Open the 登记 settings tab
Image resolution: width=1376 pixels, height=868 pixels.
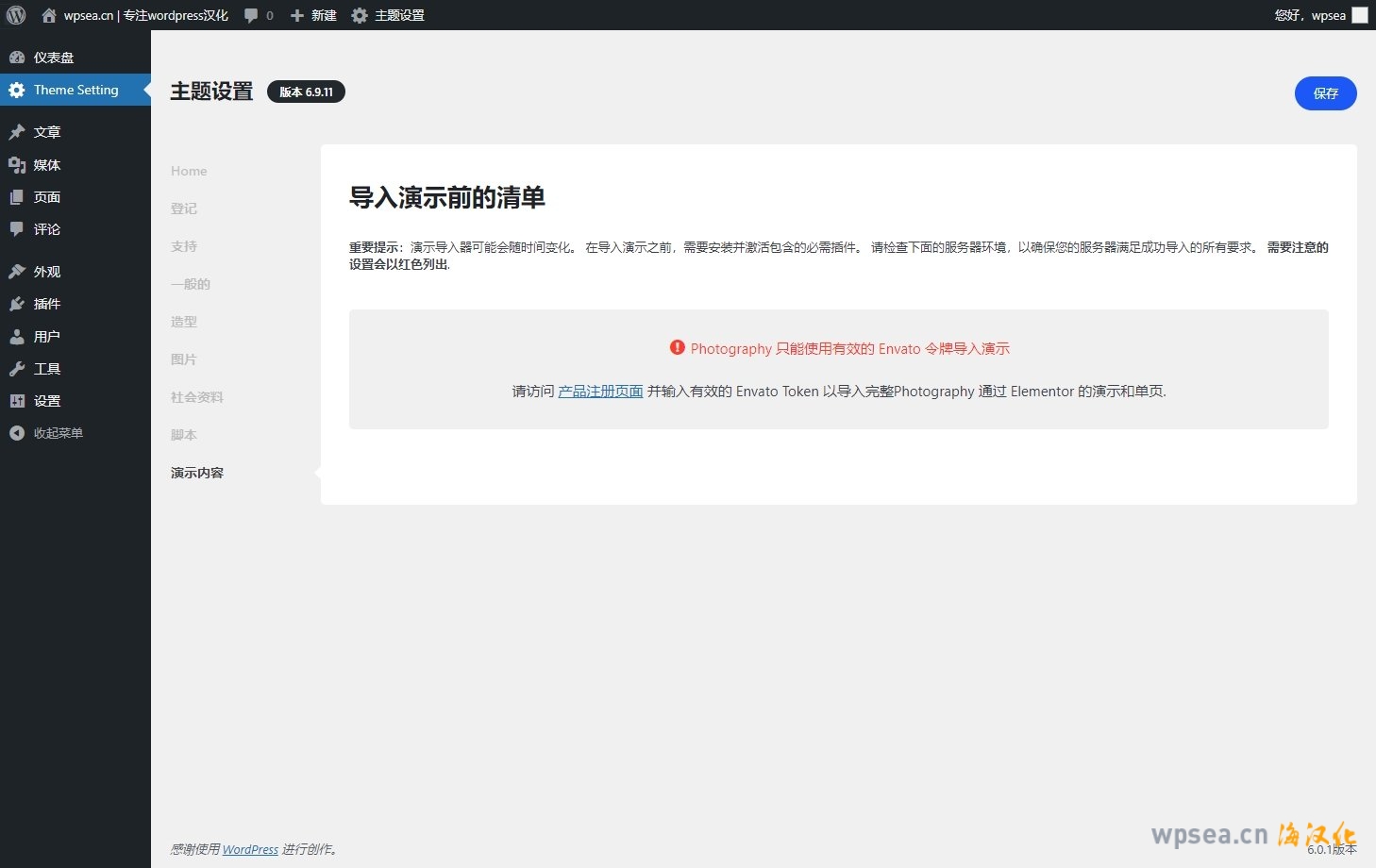coord(184,209)
